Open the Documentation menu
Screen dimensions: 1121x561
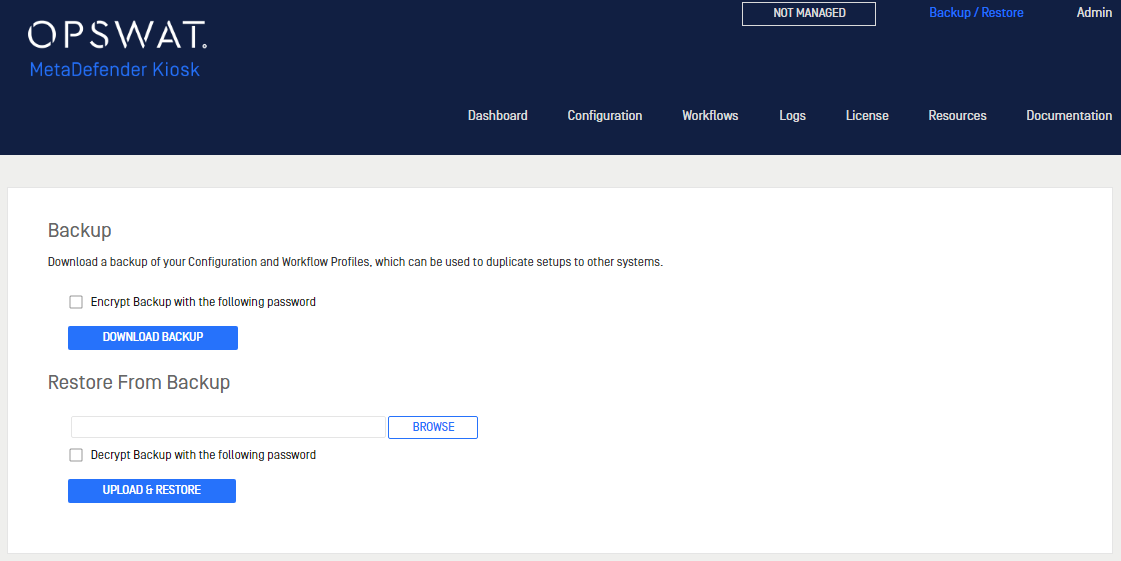coord(1069,116)
